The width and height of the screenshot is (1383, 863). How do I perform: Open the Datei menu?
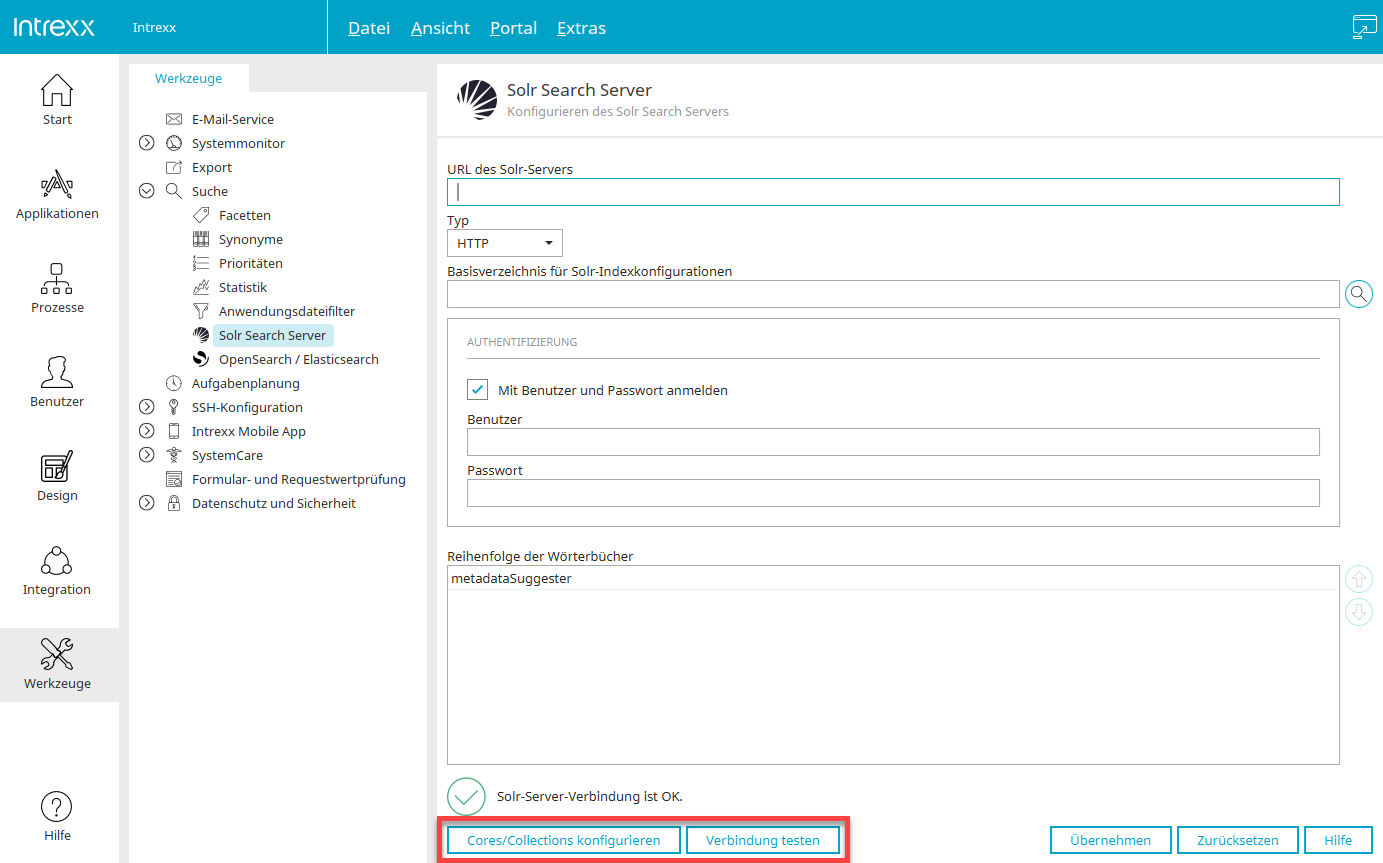[x=368, y=28]
